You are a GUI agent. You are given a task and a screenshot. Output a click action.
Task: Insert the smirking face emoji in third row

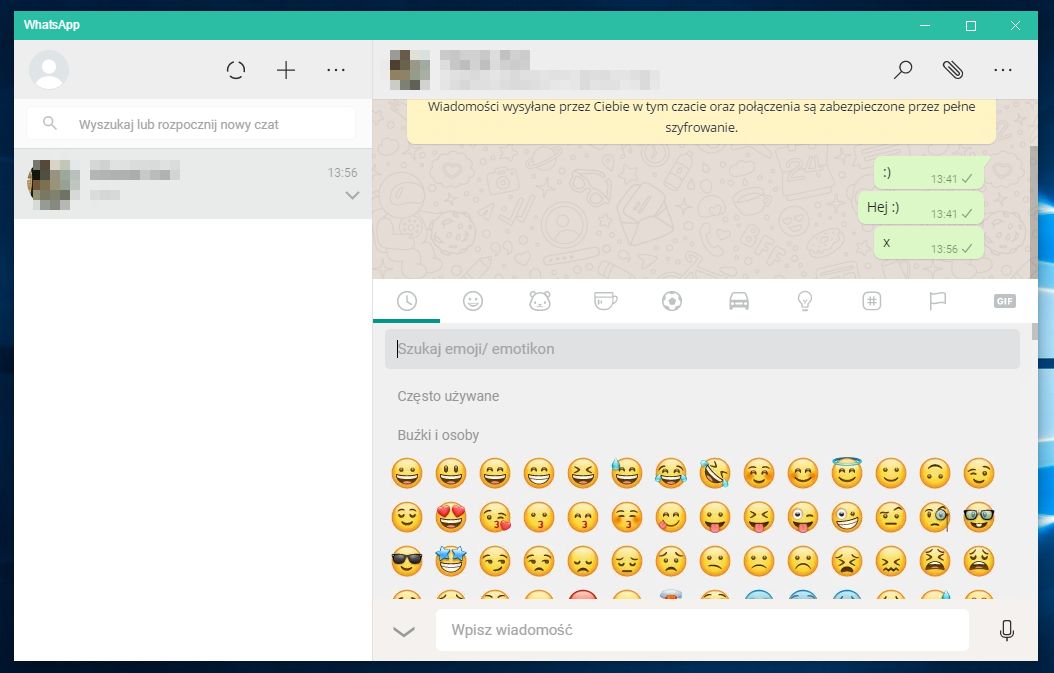495,561
